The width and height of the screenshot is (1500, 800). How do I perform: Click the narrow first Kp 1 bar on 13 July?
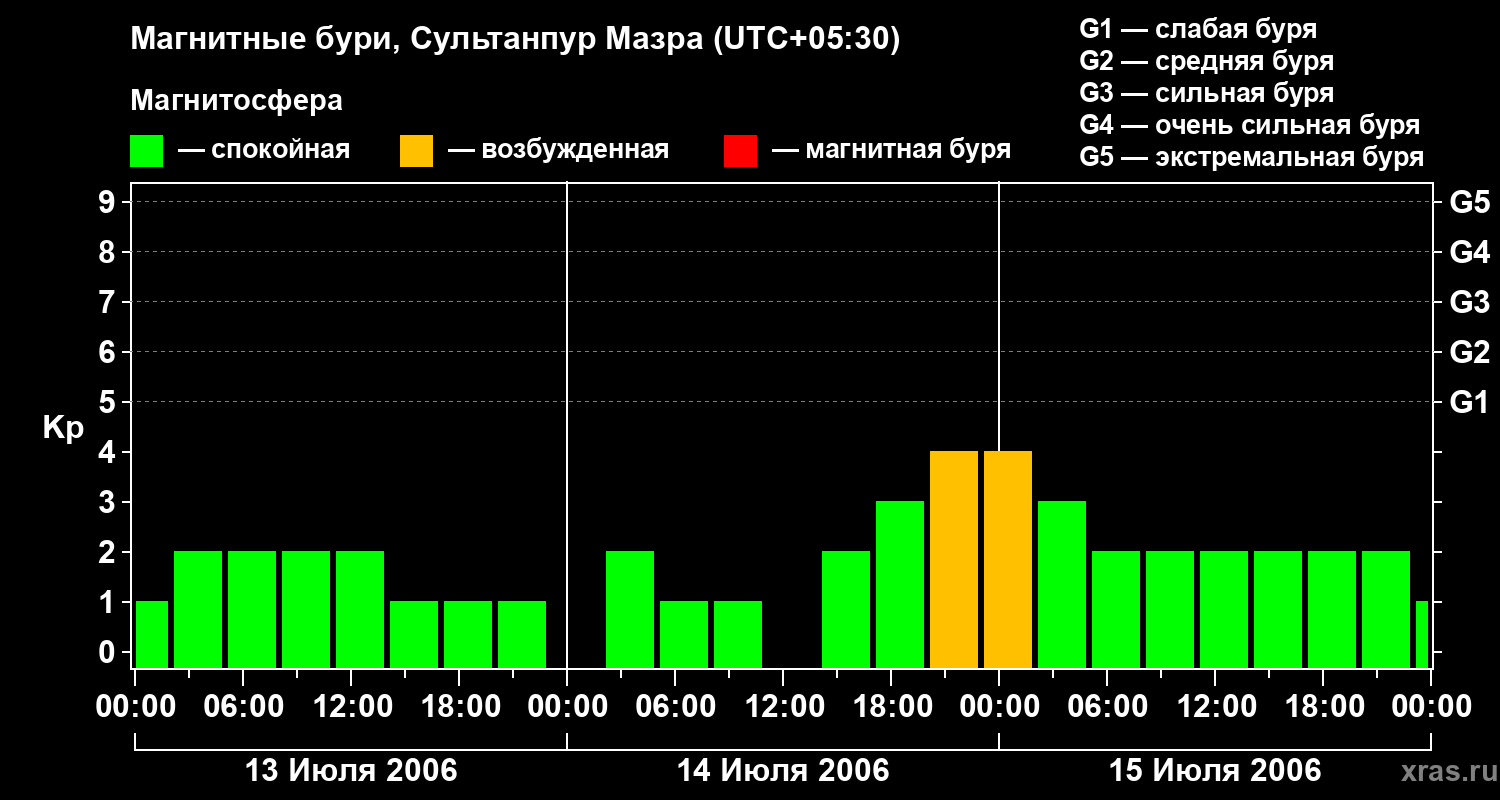[152, 635]
